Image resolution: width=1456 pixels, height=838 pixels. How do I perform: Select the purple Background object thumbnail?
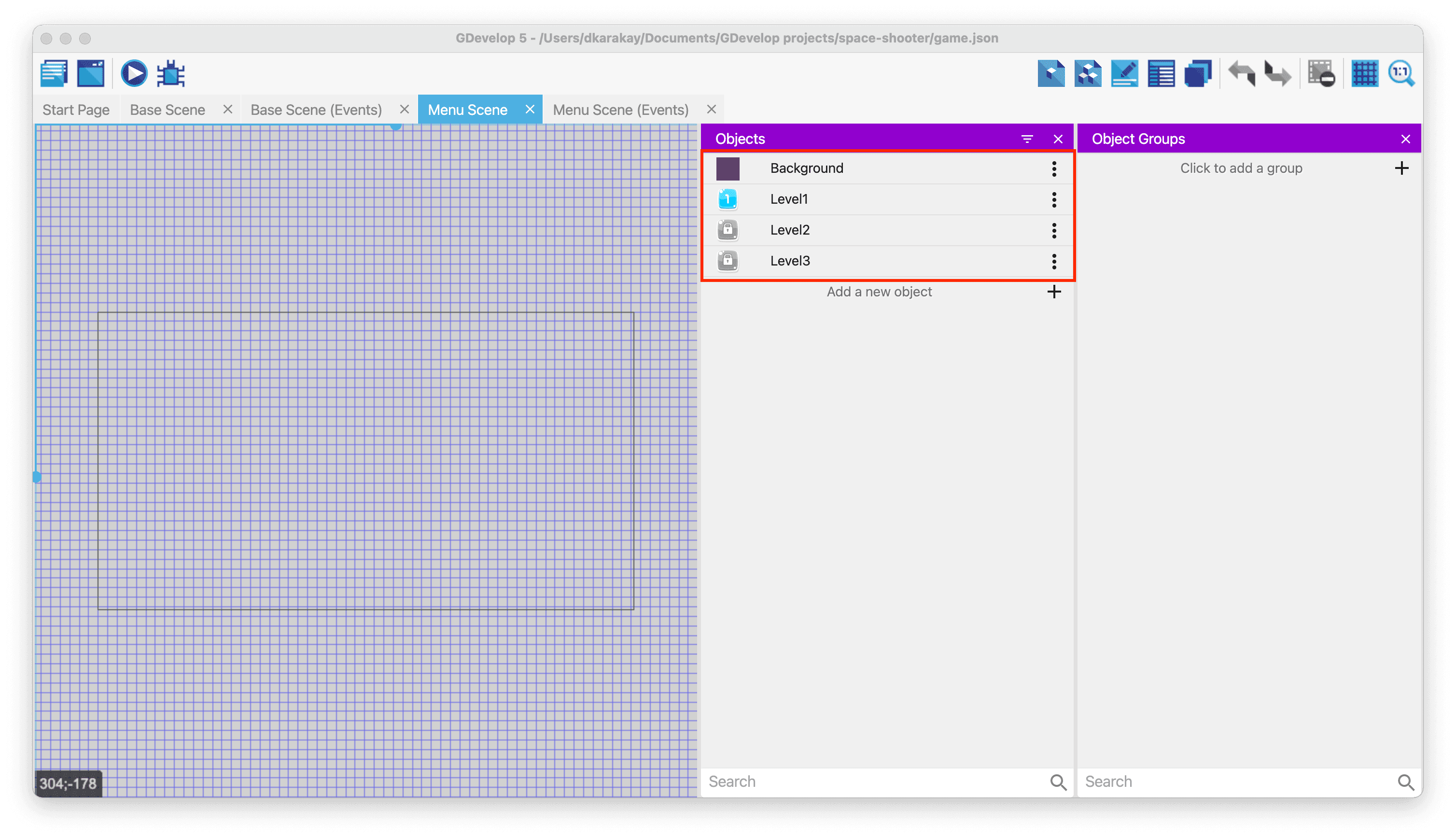[x=728, y=168]
